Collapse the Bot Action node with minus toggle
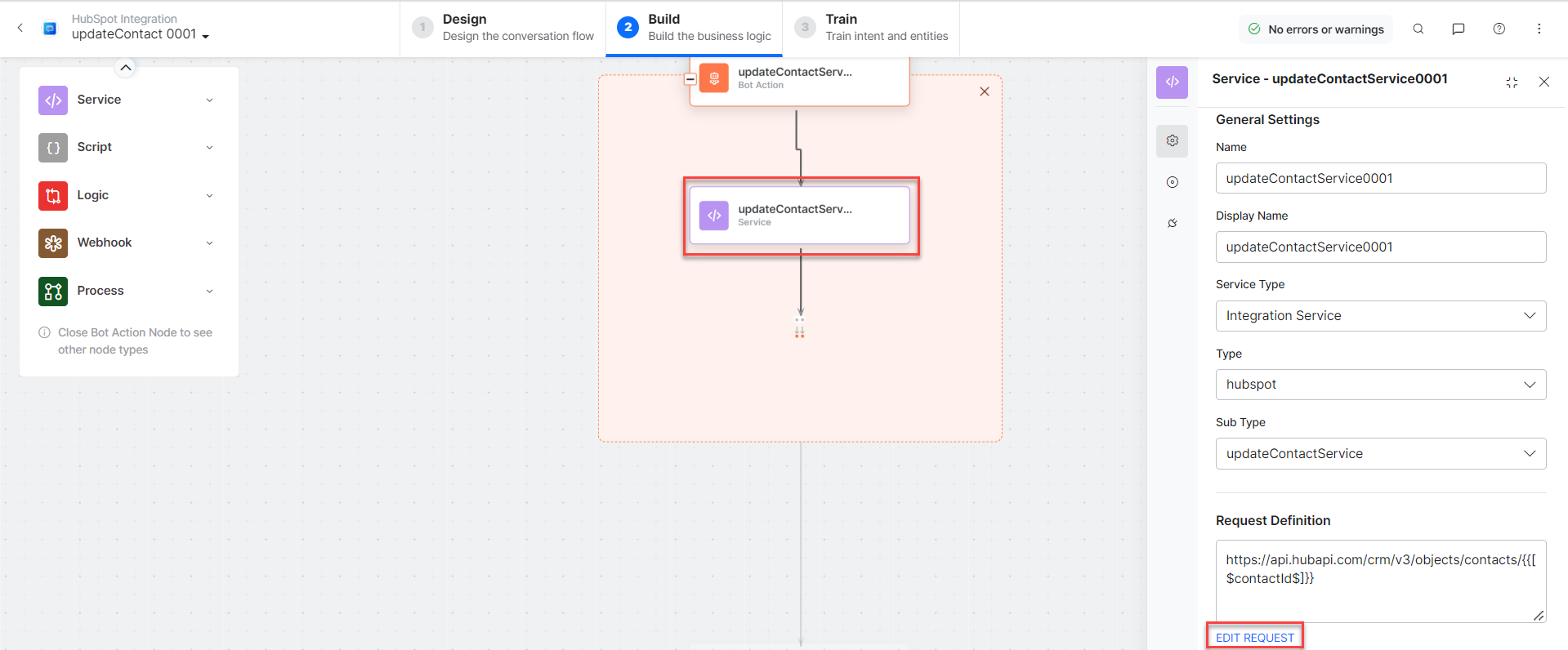Image resolution: width=1568 pixels, height=650 pixels. tap(690, 79)
